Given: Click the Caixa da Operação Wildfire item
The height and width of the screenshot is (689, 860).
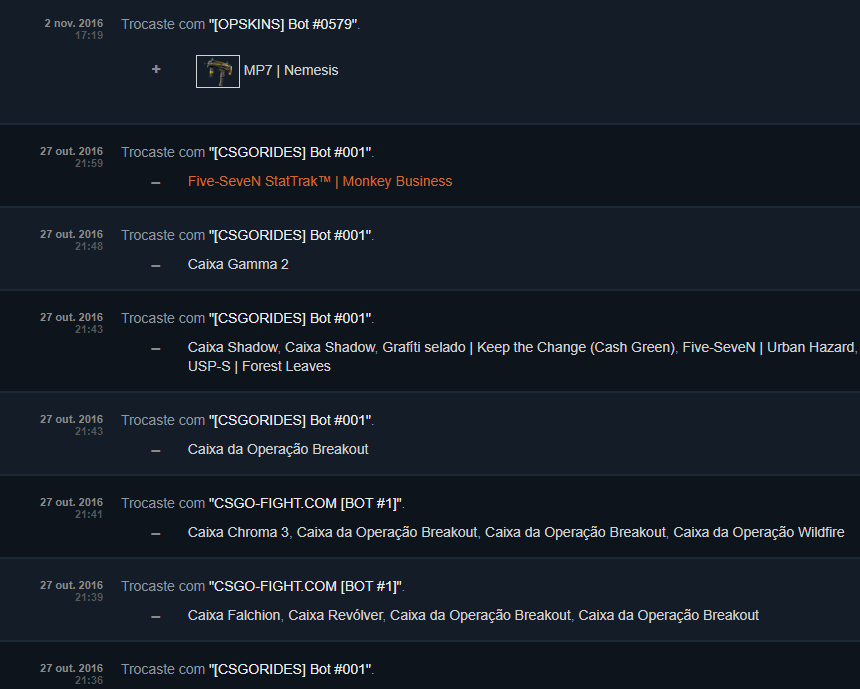Looking at the screenshot, I should coord(759,533).
